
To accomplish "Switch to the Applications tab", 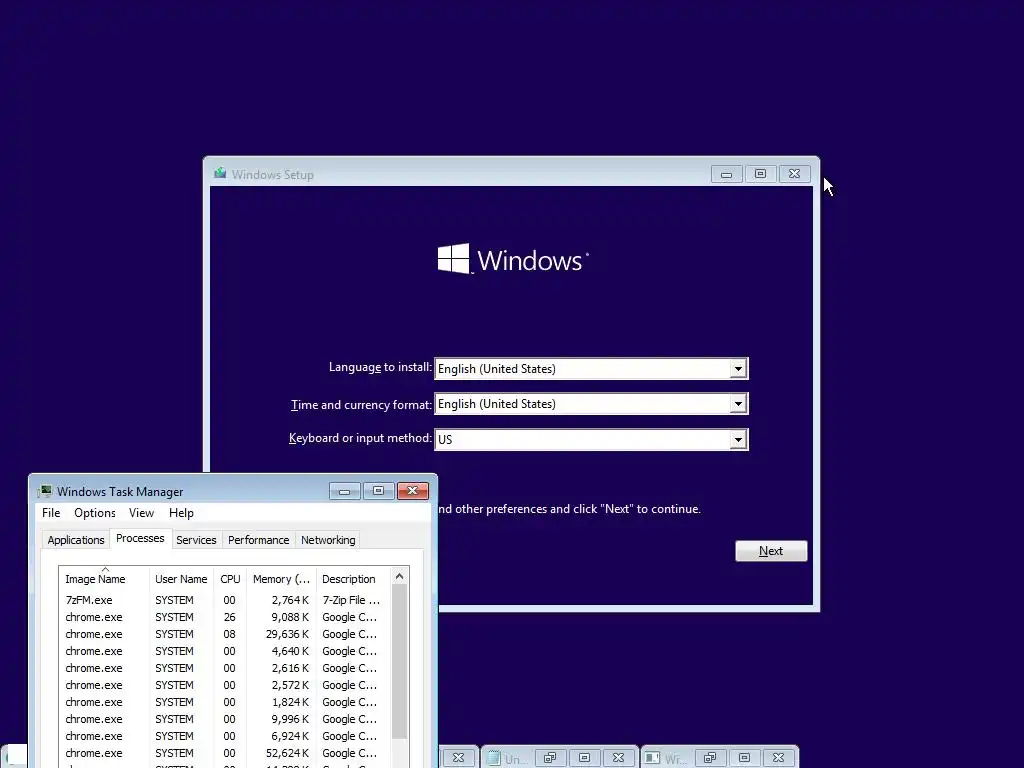I will [76, 540].
